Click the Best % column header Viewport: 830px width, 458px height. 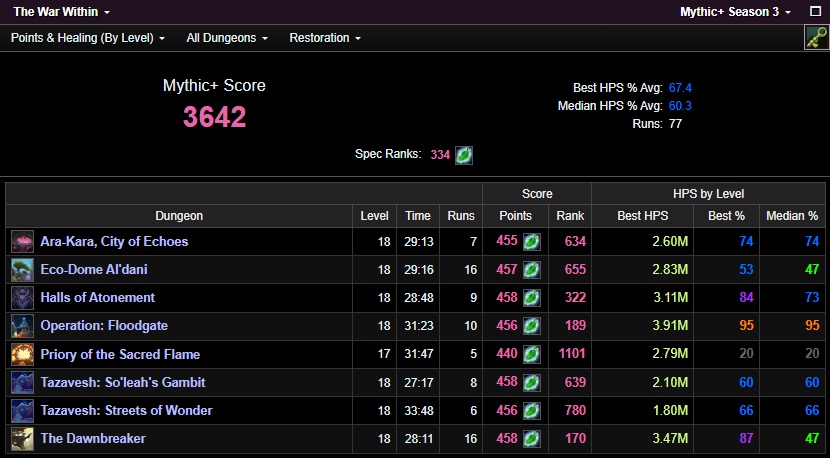(726, 216)
